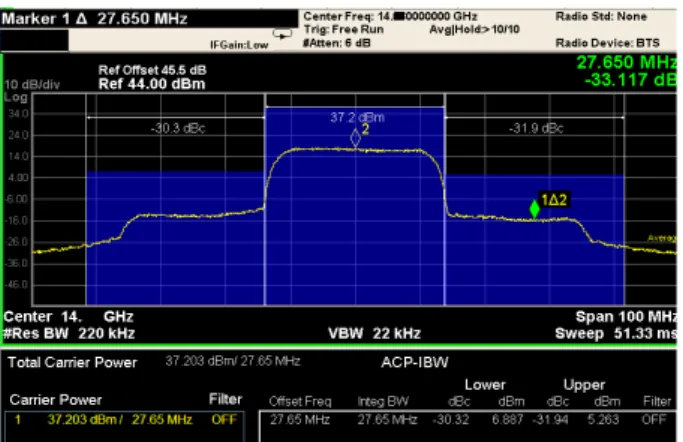Click the -31.9 dBc upper offset label
Screen dimensions: 683x442
click(536, 128)
